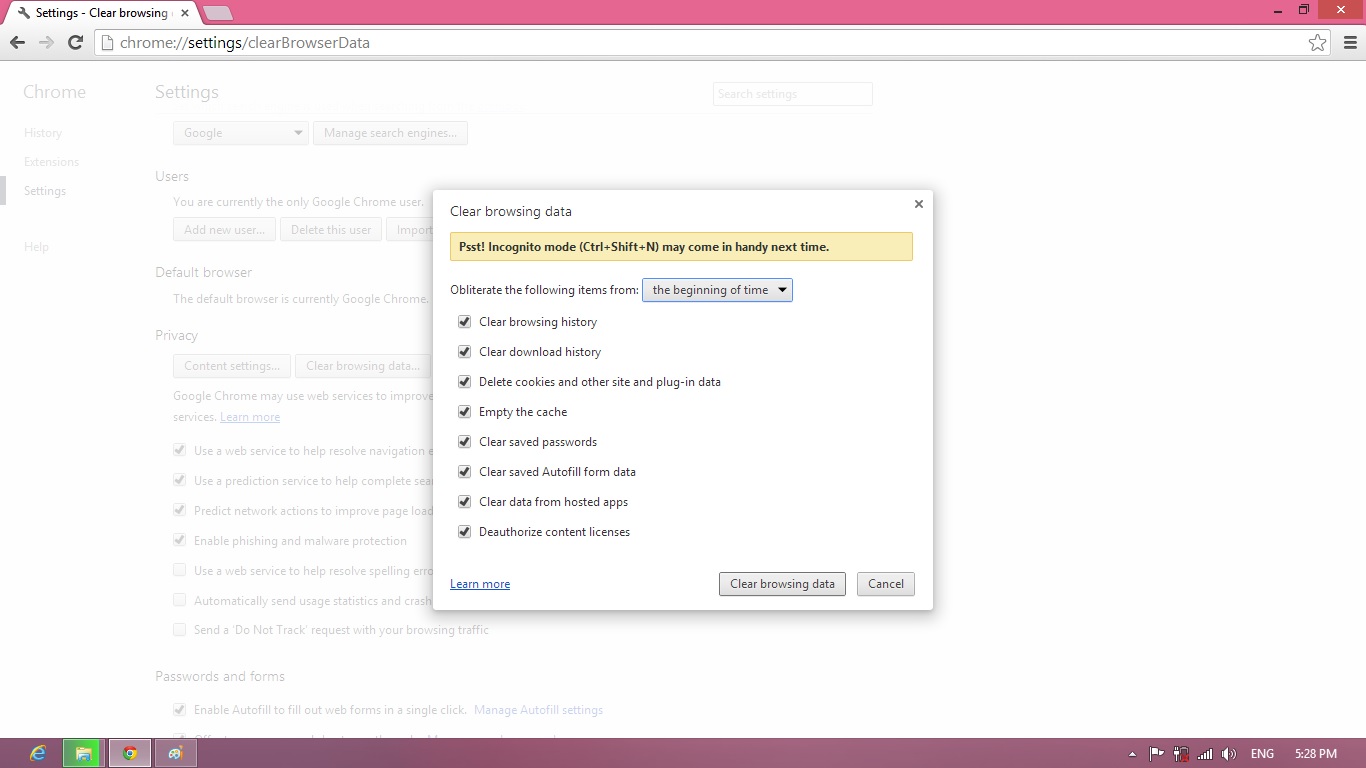Viewport: 1366px width, 768px height.
Task: Uncheck Clear browsing history
Action: (x=464, y=322)
